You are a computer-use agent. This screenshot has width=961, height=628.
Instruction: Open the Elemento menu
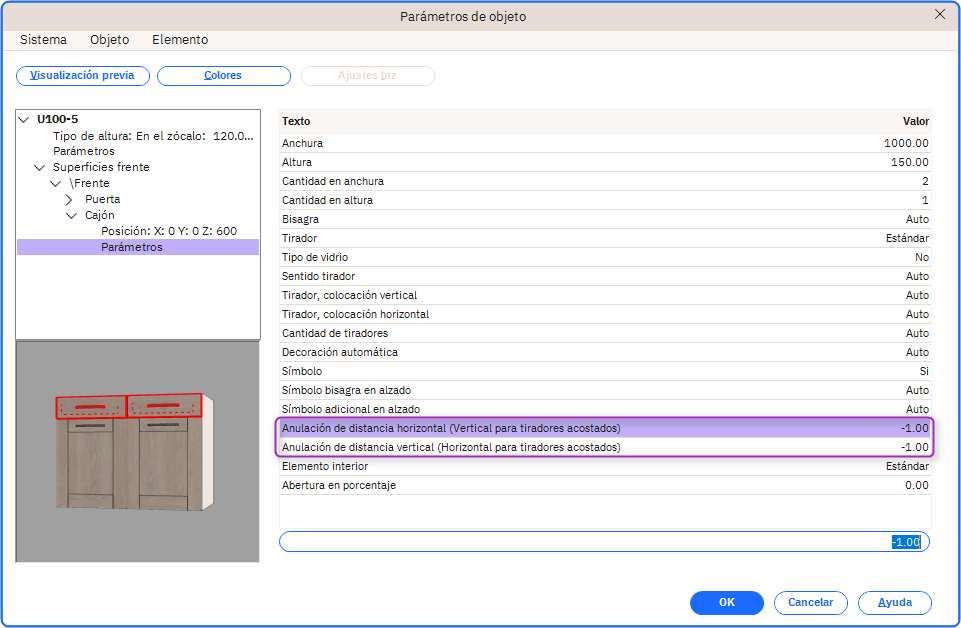(x=180, y=40)
